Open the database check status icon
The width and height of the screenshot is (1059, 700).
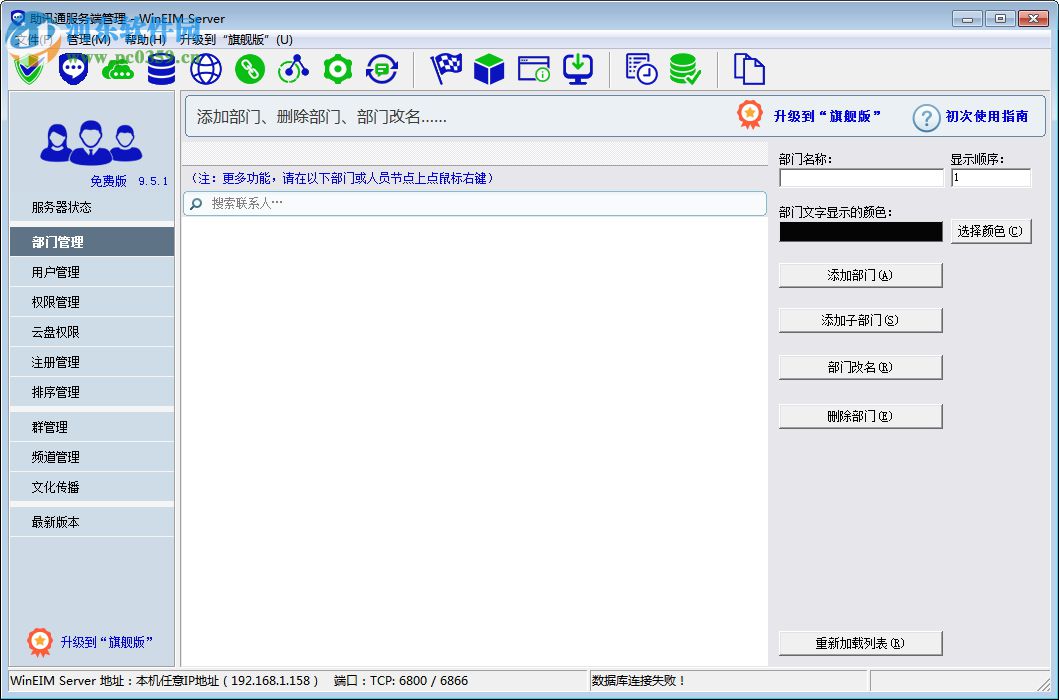[x=685, y=69]
